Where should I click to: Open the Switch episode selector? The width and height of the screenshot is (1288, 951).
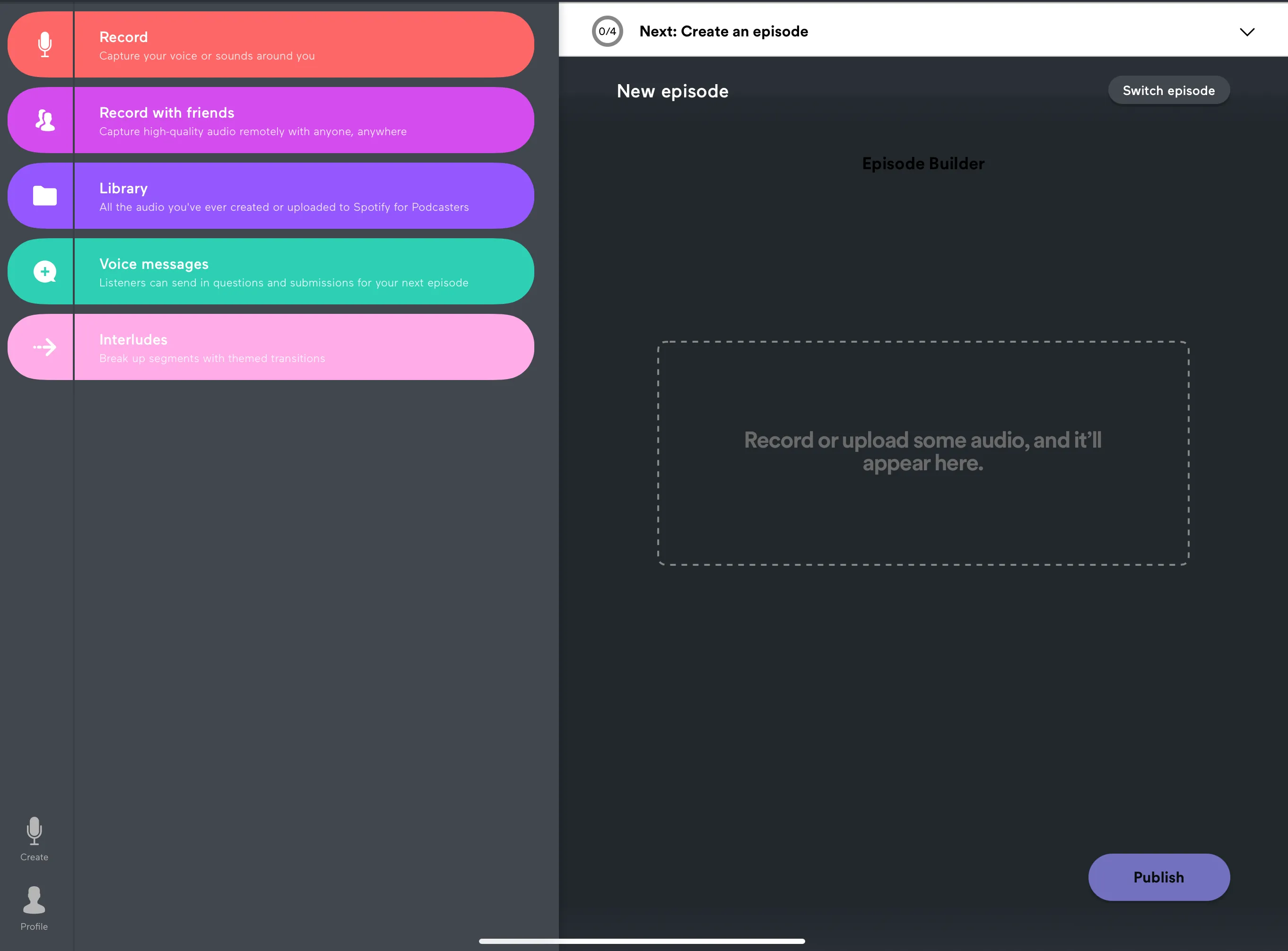(x=1168, y=90)
